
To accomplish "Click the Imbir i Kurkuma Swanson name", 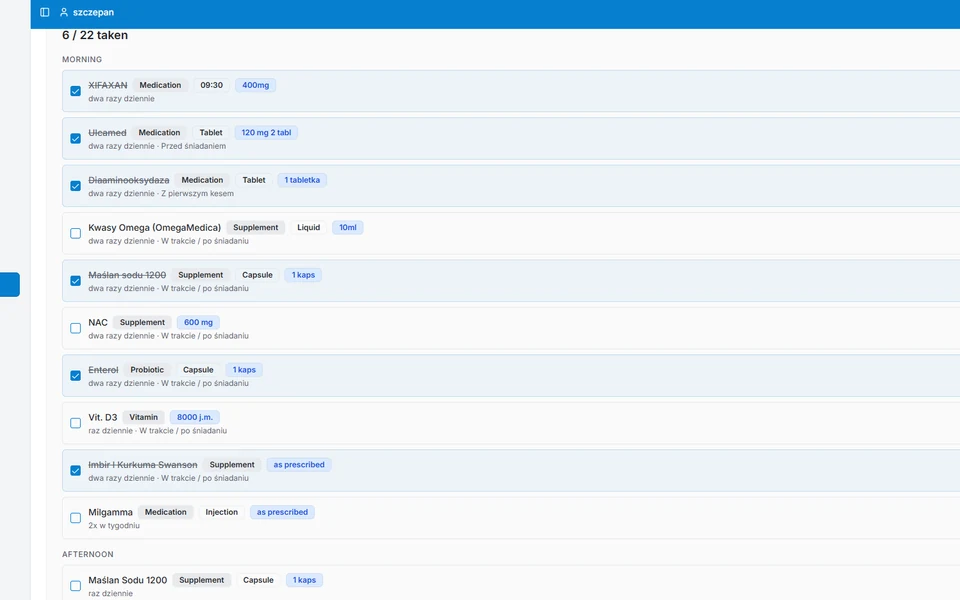I will (143, 465).
